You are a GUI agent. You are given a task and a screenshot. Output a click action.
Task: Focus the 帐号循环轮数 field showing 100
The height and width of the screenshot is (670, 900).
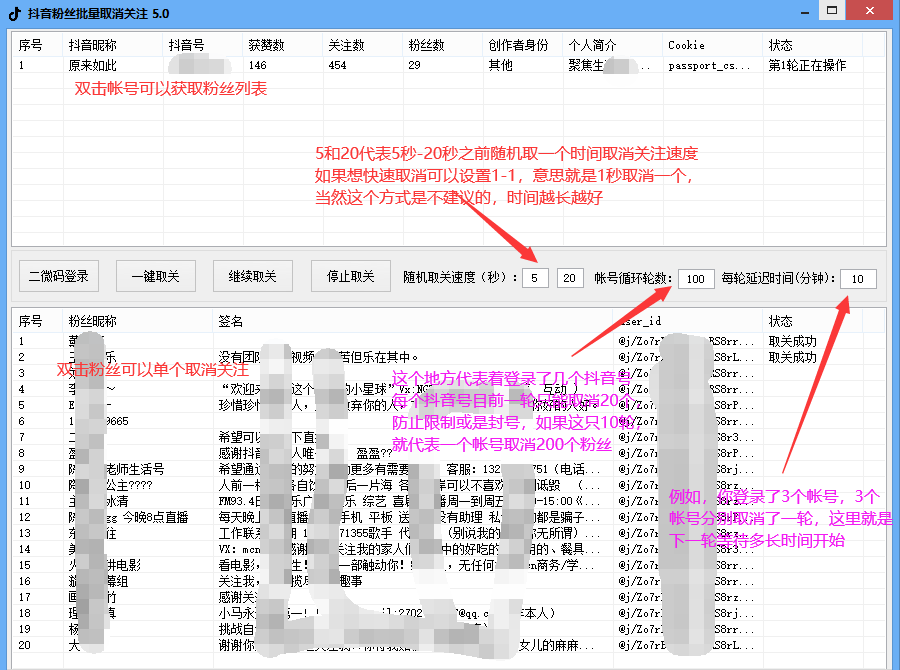pyautogui.click(x=696, y=279)
